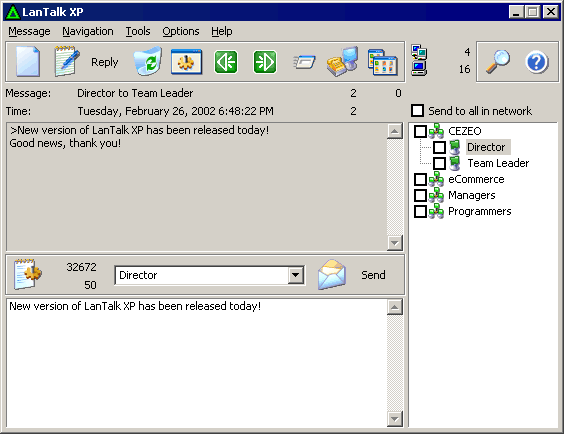Click the blue question mark help icon
This screenshot has width=564, height=434.
pyautogui.click(x=537, y=62)
